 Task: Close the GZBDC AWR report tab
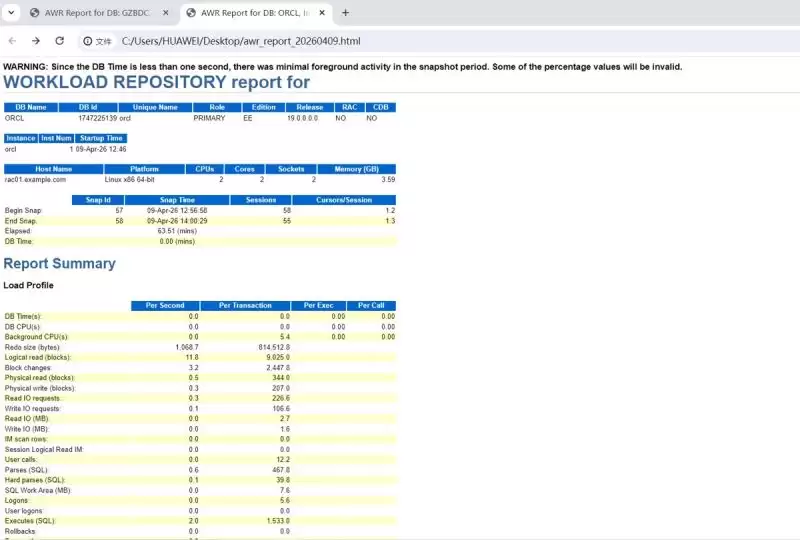[x=166, y=13]
